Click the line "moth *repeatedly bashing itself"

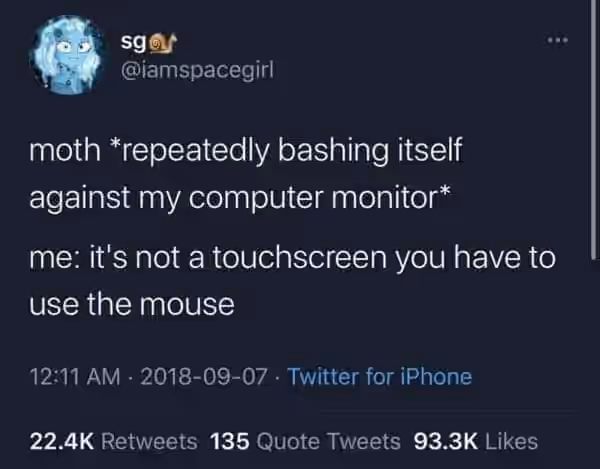click(246, 151)
